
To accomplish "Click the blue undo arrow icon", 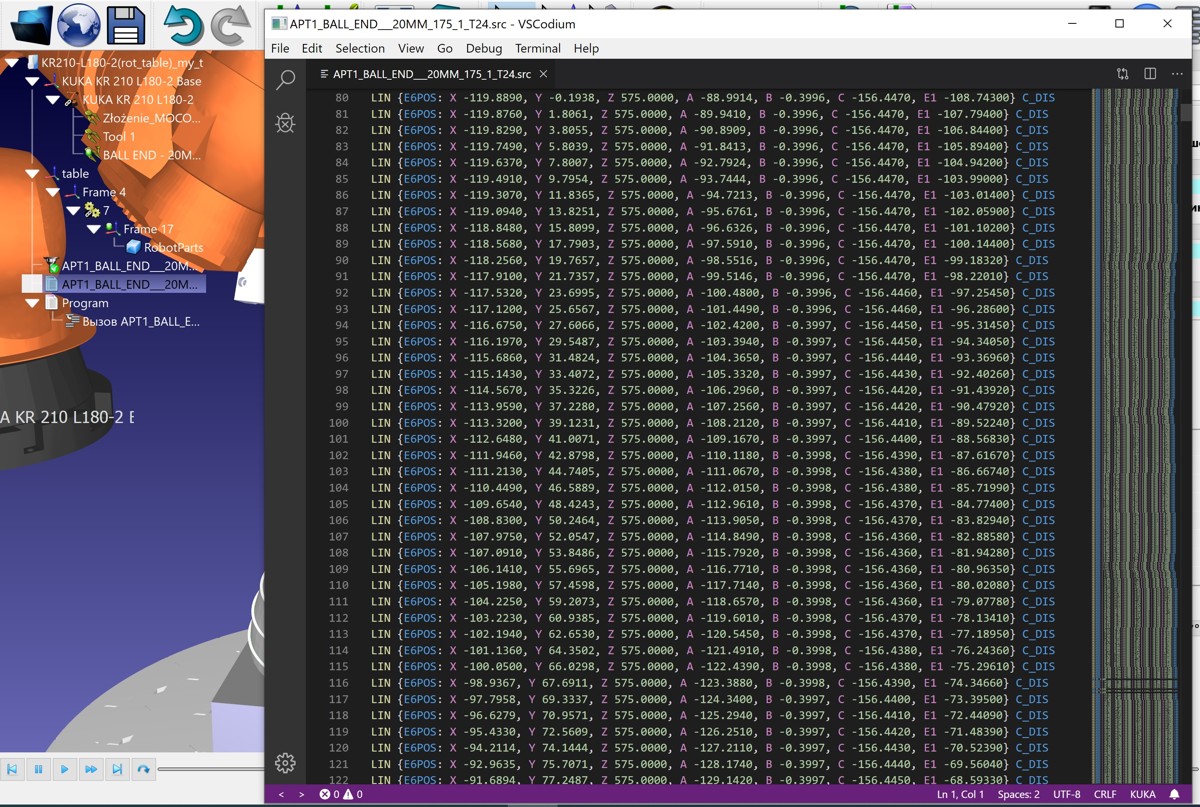I will (182, 25).
